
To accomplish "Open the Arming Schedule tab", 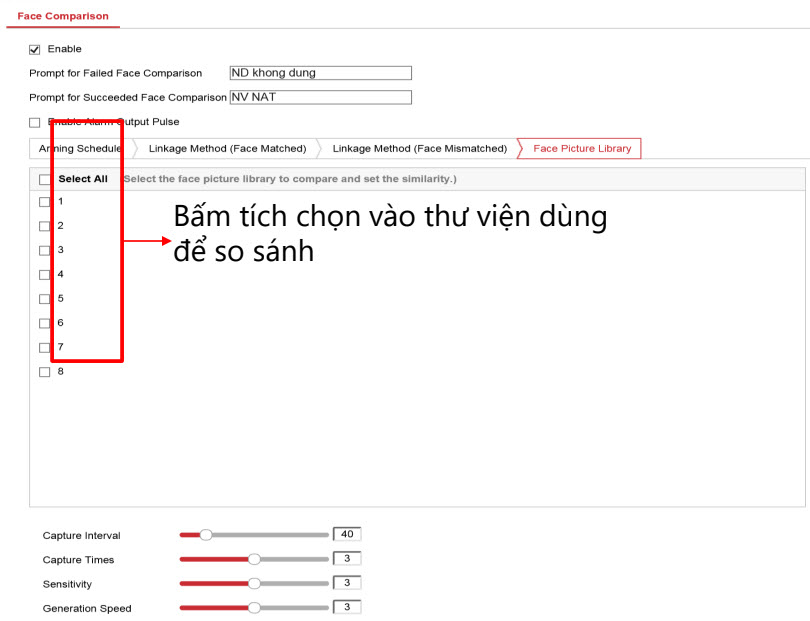I will pyautogui.click(x=78, y=148).
